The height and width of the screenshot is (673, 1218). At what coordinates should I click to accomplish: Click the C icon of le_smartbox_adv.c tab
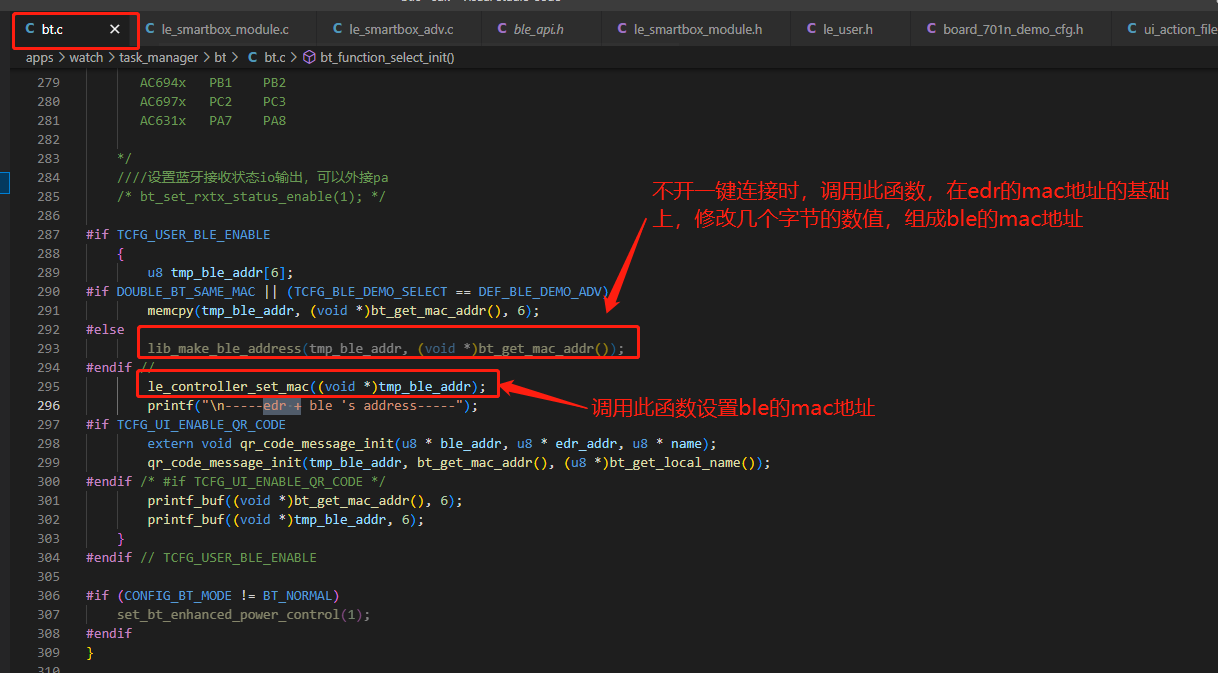tap(338, 29)
